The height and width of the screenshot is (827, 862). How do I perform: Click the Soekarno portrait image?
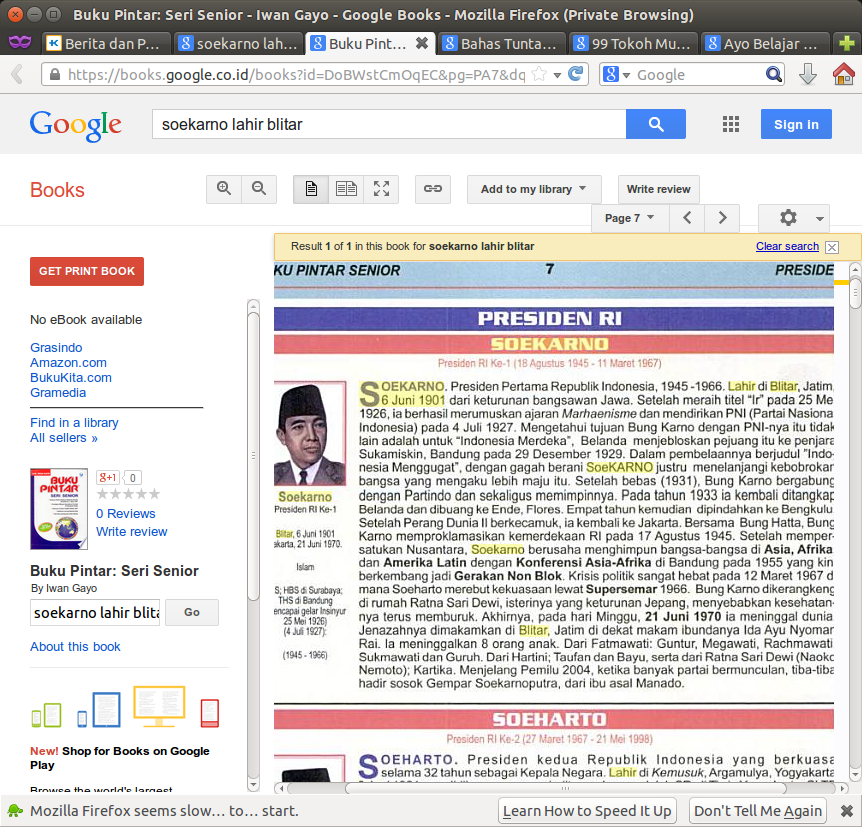click(x=310, y=433)
